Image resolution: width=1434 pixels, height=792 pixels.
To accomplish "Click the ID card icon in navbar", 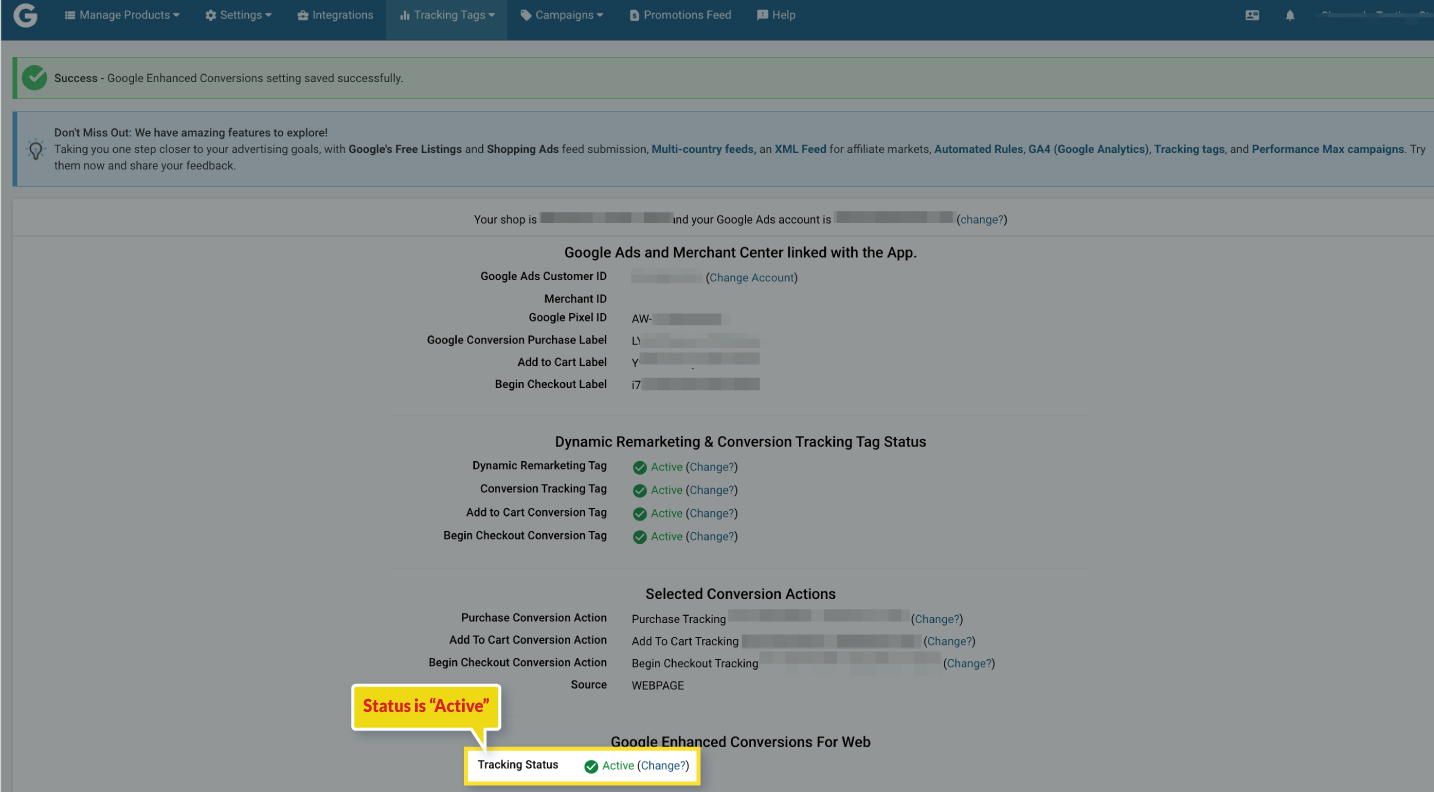I will tap(1252, 16).
